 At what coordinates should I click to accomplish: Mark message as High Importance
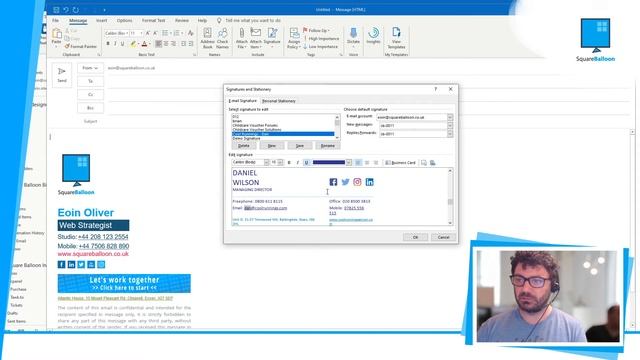(x=321, y=38)
